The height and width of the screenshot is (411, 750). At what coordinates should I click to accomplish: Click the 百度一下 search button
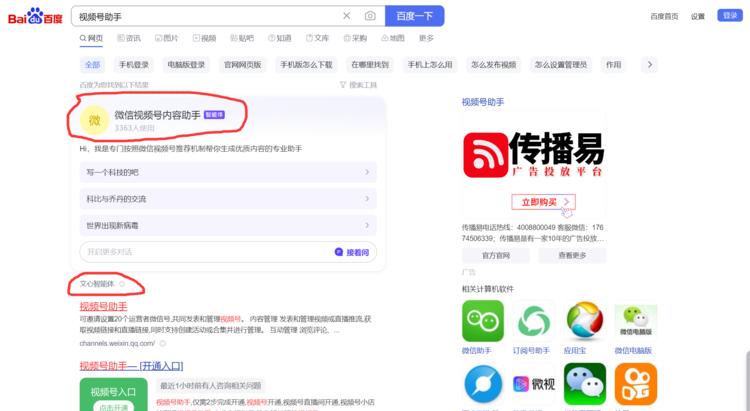point(415,16)
